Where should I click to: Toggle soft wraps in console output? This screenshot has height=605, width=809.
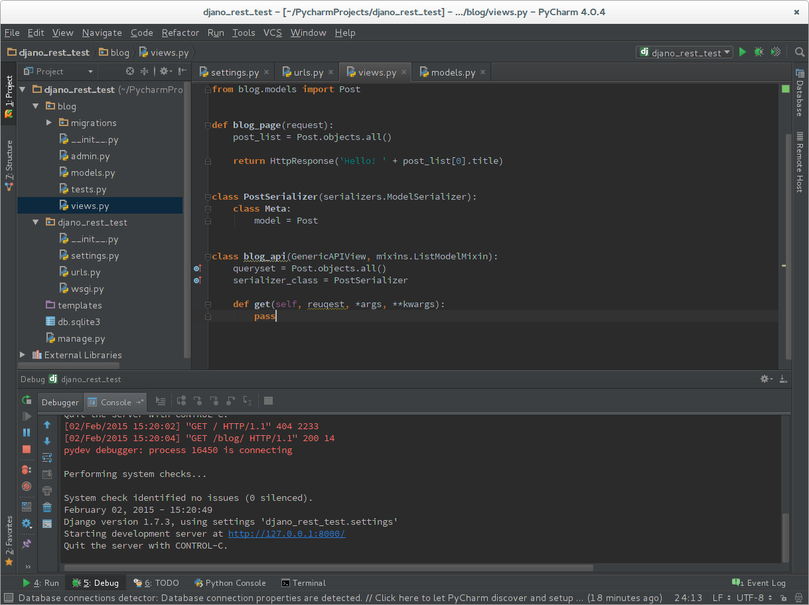(x=47, y=458)
